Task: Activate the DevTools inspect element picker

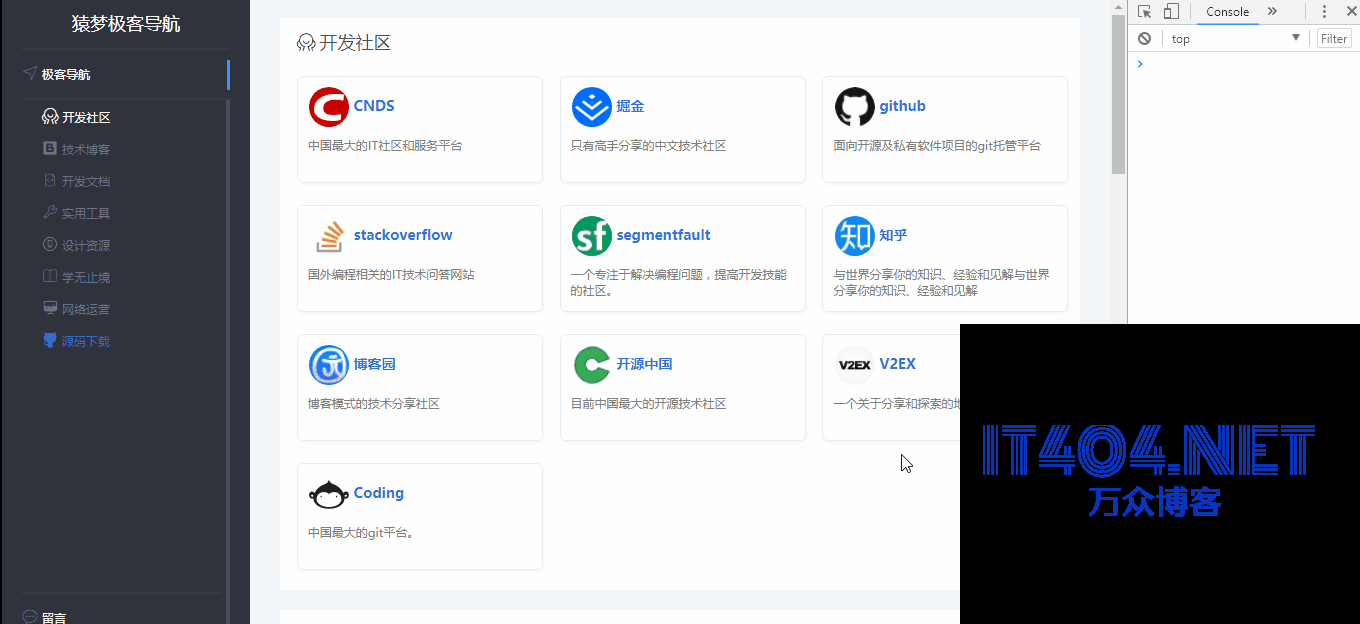Action: (1145, 12)
